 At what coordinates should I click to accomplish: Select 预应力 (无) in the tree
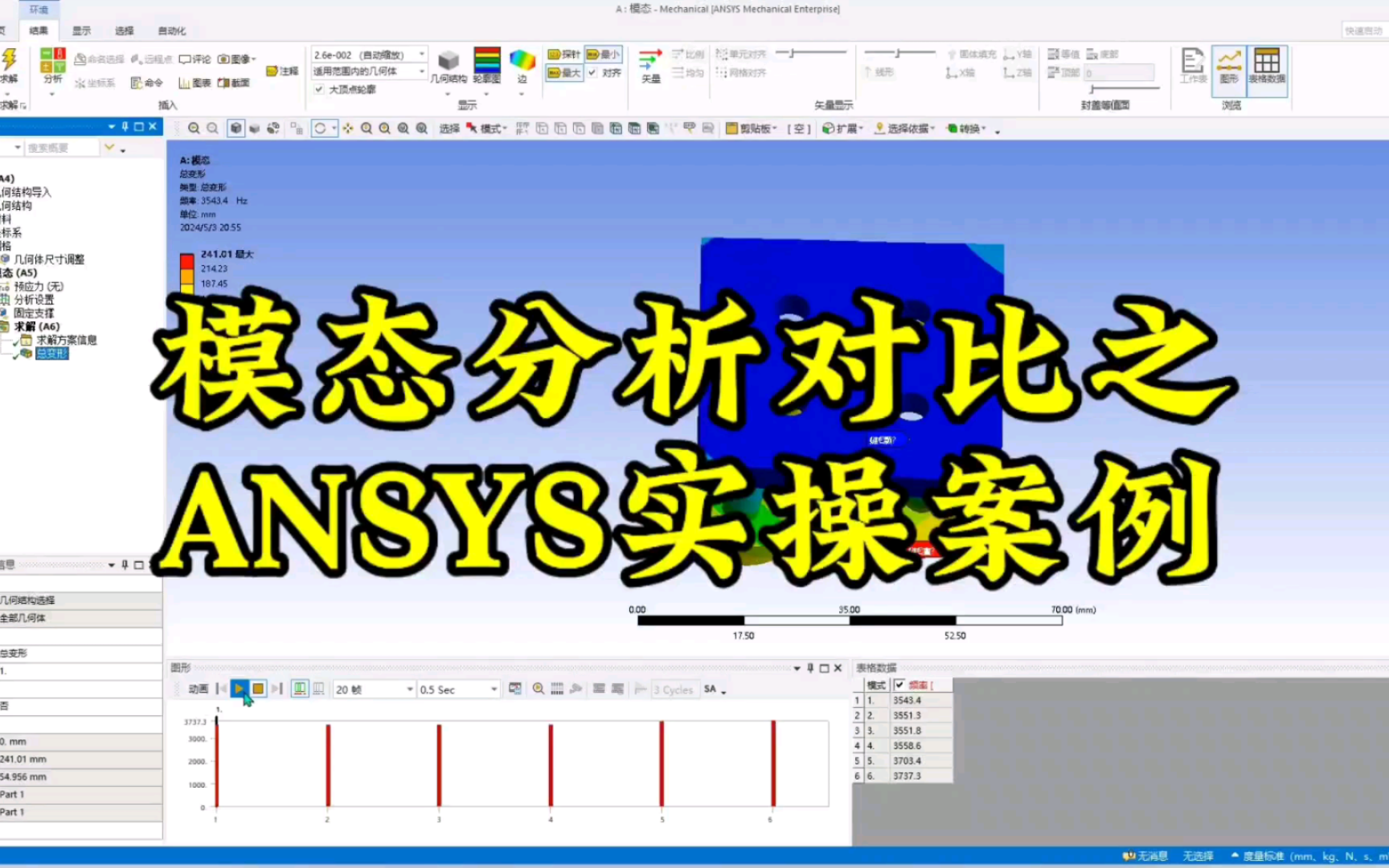38,286
